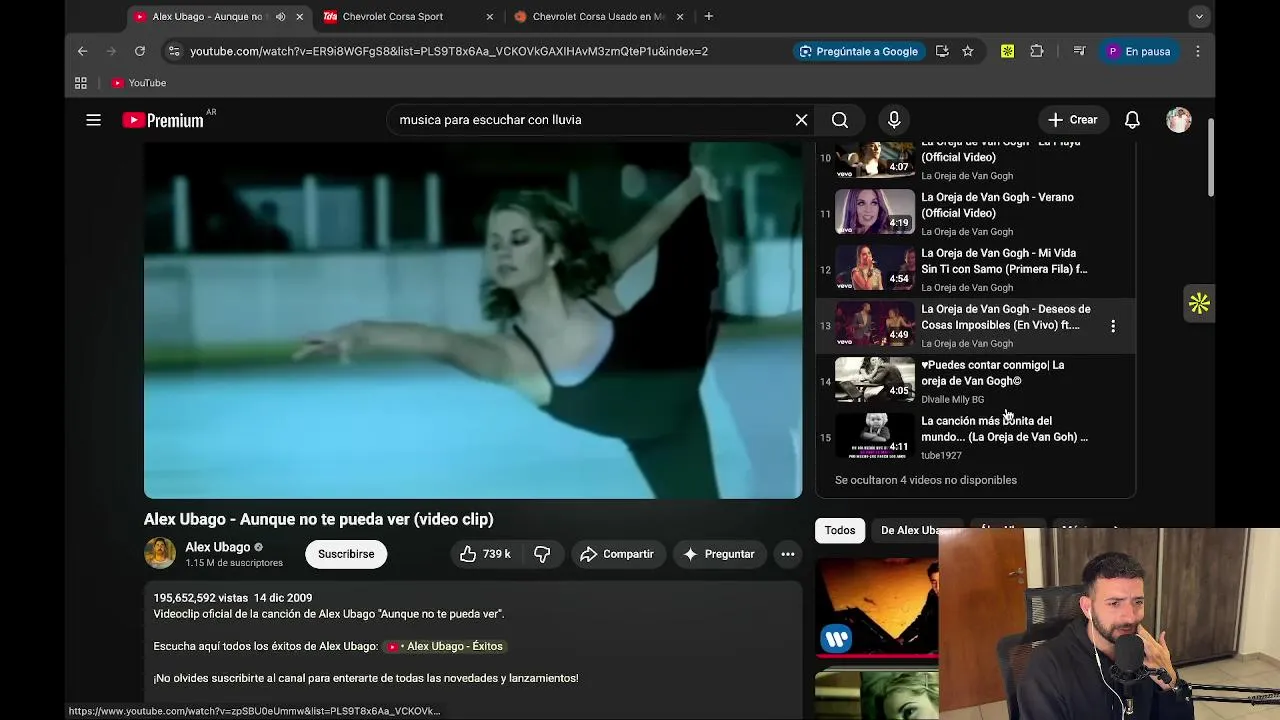Screen dimensions: 1280x720
Task: Open options for Deseos de Cosas Imposibles
Action: tap(1113, 326)
